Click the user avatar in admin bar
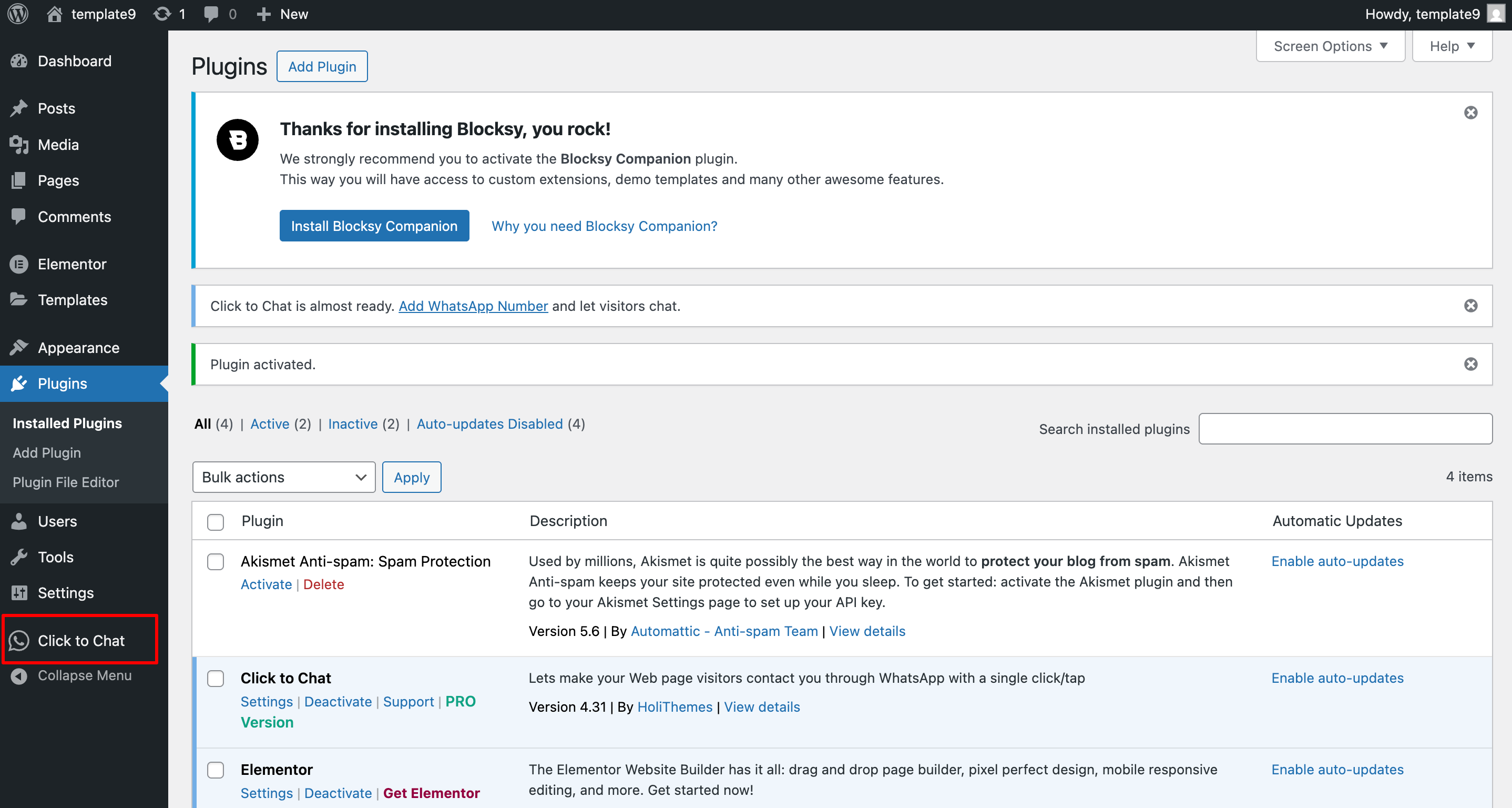 1496,14
